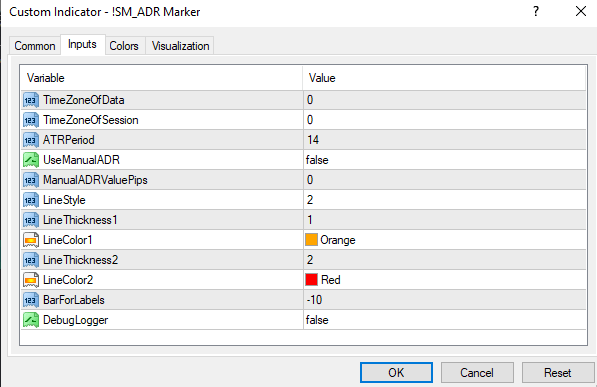The width and height of the screenshot is (597, 387).
Task: Select the LineThickness2 variable name
Action: tap(80, 260)
